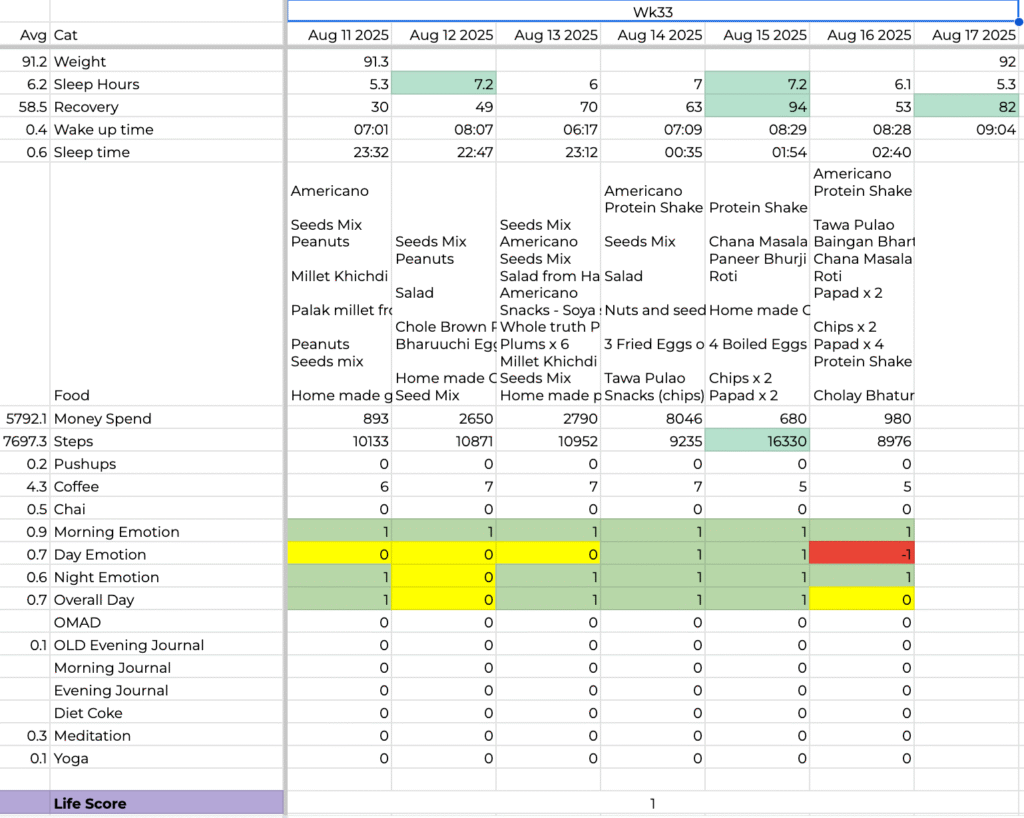Grab the blue selection handle on Wk33 cell

(1019, 22)
